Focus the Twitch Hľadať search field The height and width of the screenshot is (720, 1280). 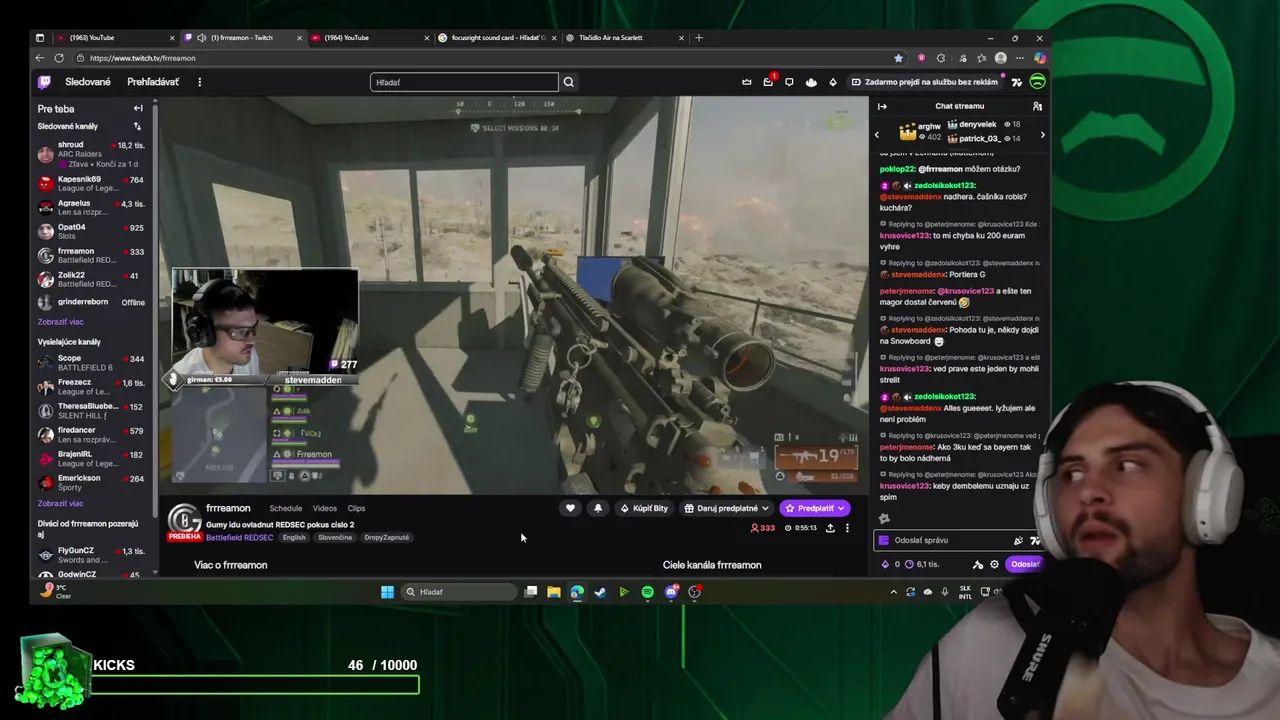tap(464, 82)
